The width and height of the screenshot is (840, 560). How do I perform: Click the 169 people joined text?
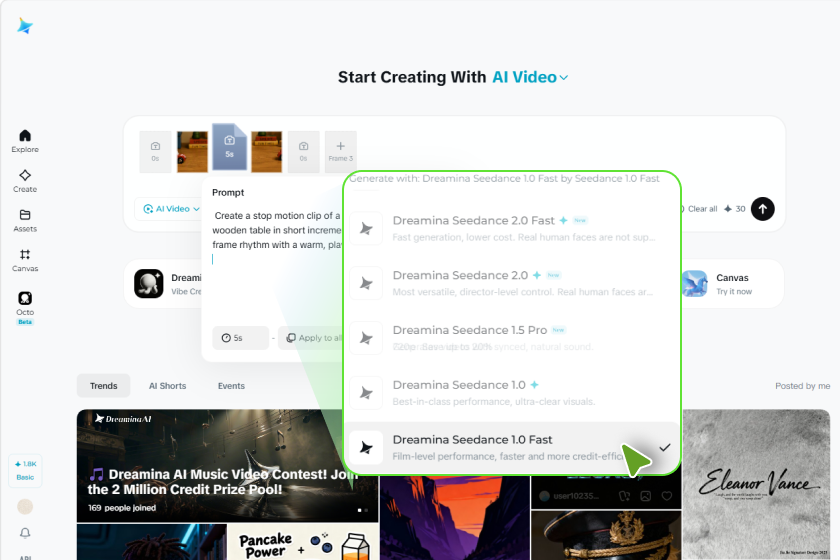(x=122, y=507)
